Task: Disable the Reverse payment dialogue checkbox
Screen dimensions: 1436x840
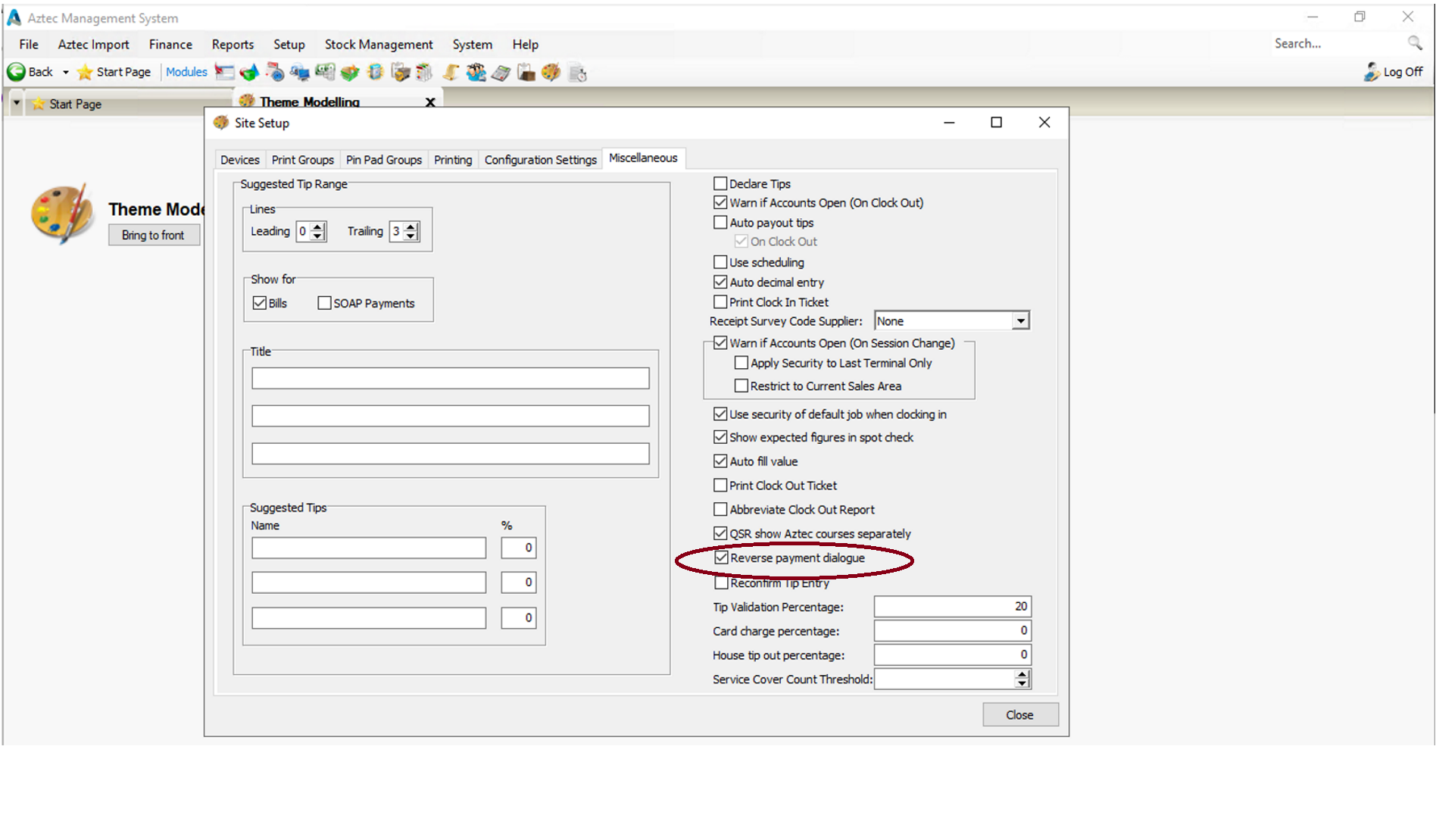Action: pos(721,558)
